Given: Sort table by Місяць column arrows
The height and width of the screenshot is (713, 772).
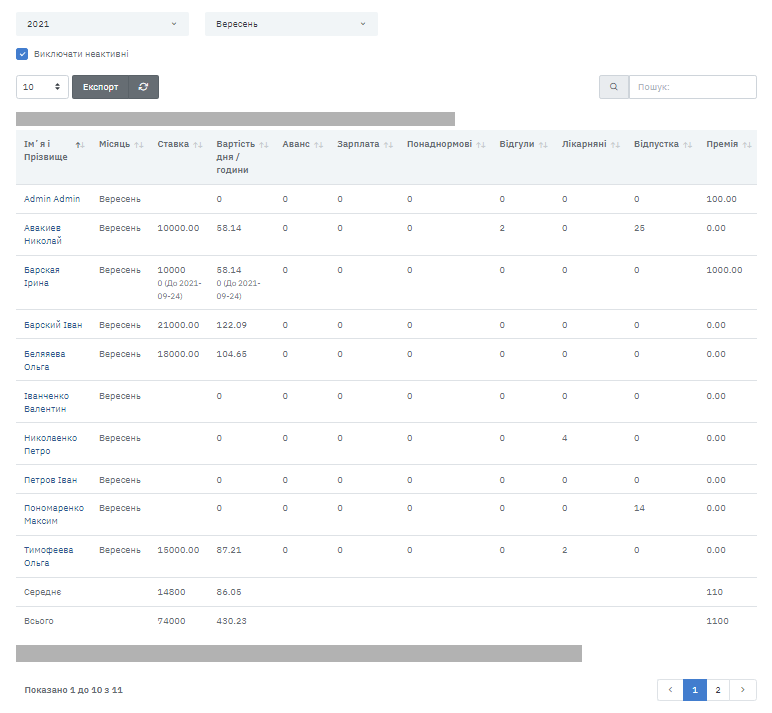Looking at the screenshot, I should coord(139,145).
